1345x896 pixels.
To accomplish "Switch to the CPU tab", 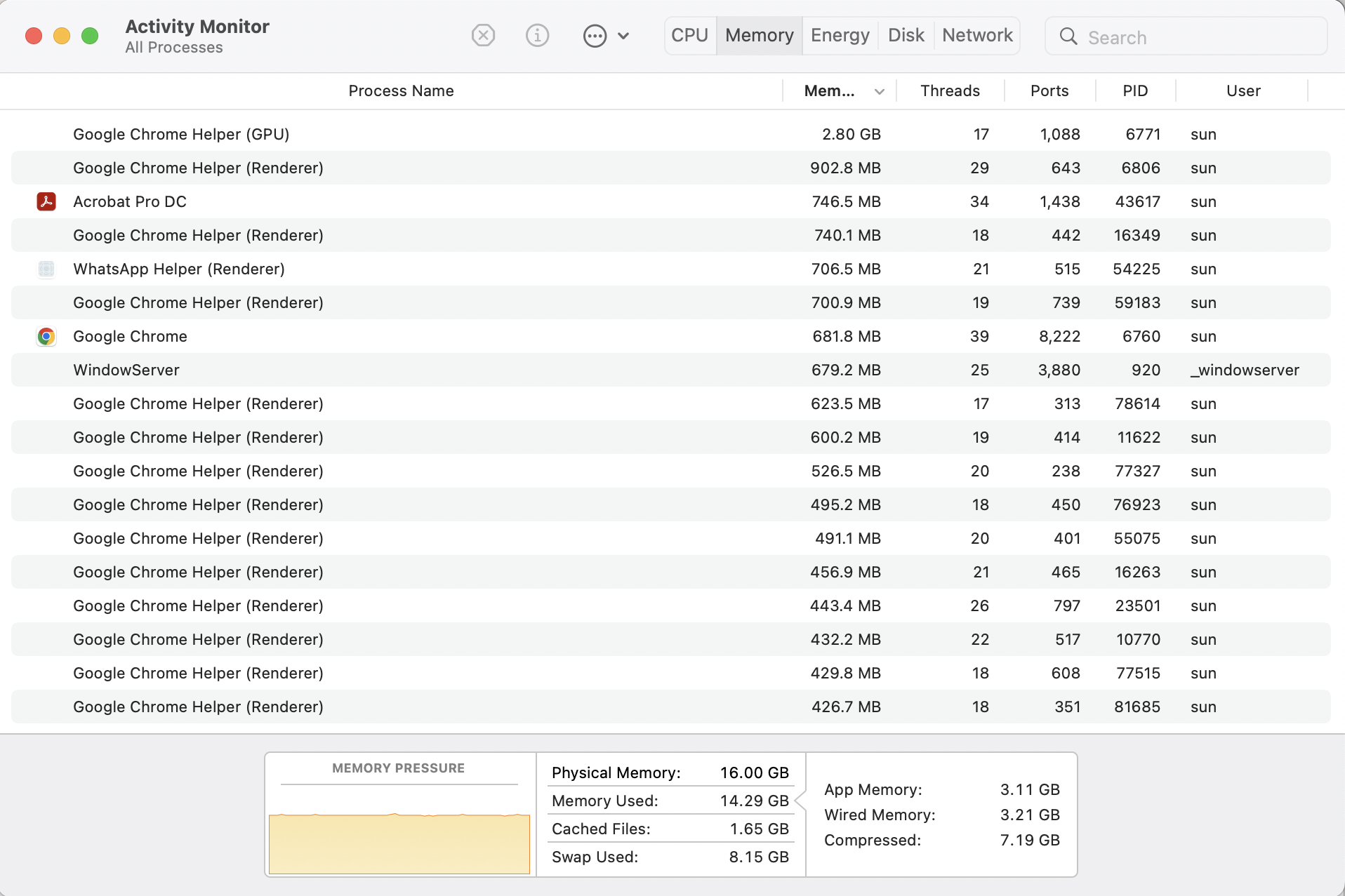I will (x=689, y=35).
